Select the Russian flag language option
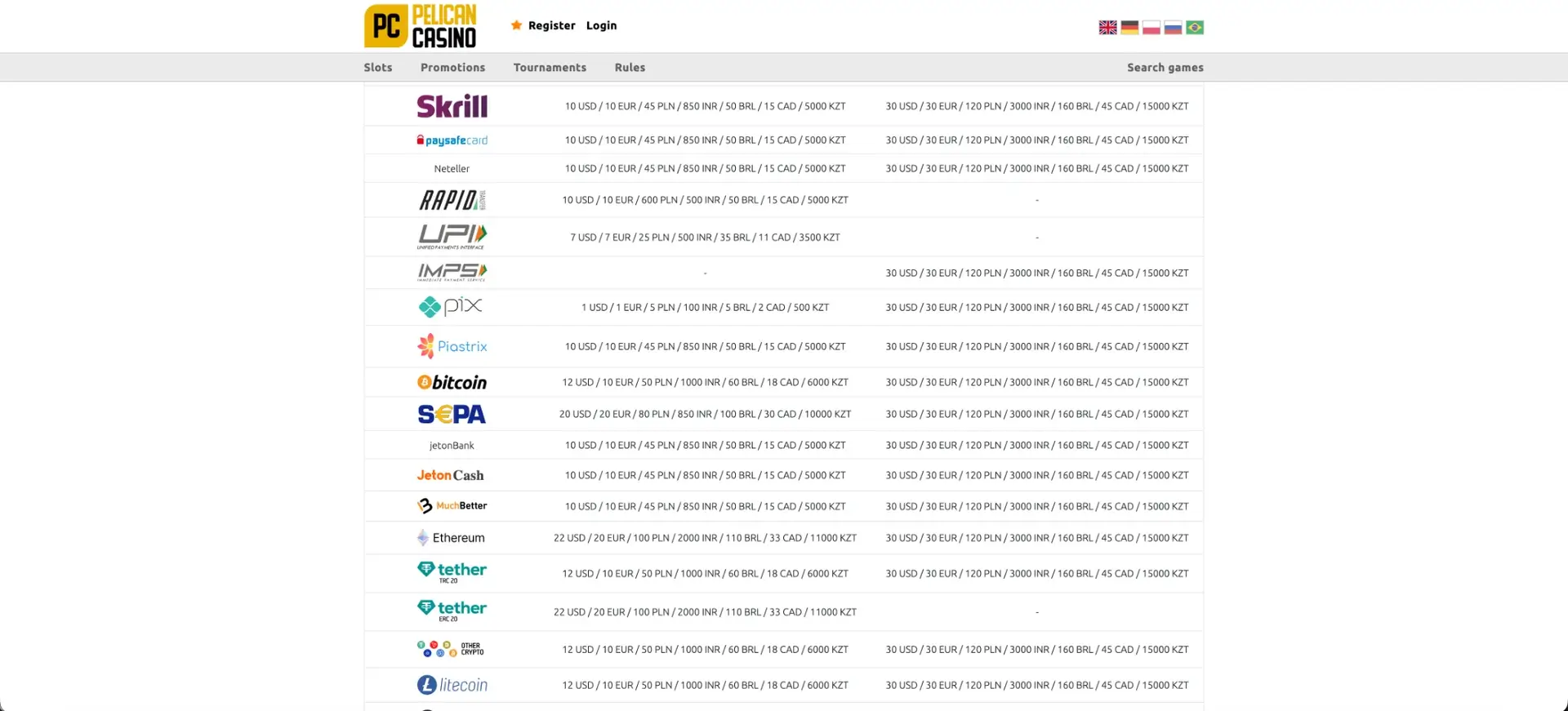Image resolution: width=1568 pixels, height=711 pixels. click(x=1173, y=28)
